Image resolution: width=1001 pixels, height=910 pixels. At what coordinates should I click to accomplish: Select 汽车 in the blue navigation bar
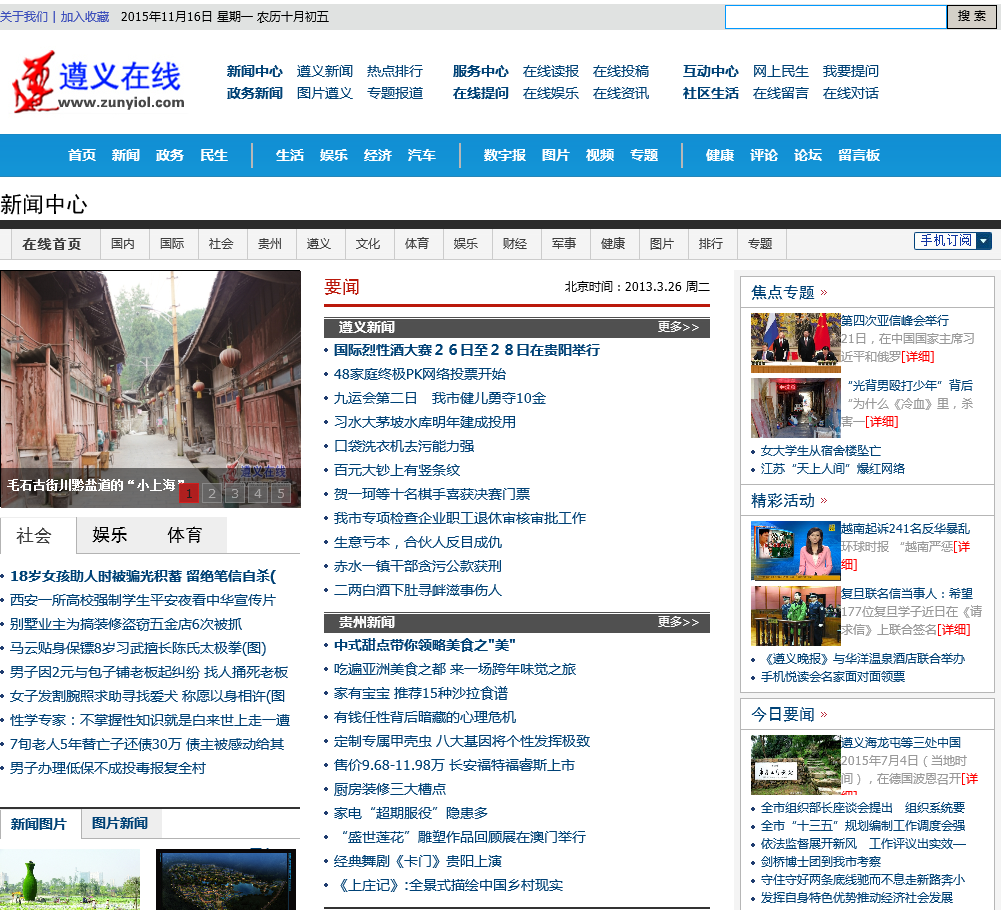[x=422, y=155]
